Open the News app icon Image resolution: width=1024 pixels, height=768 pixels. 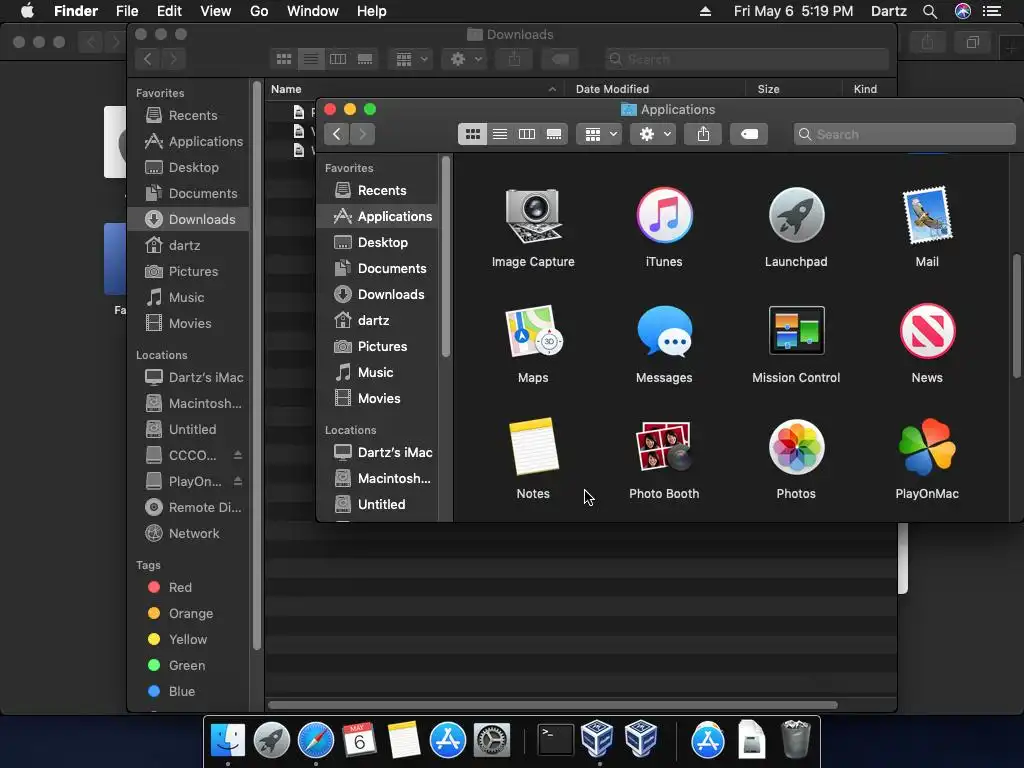[927, 331]
